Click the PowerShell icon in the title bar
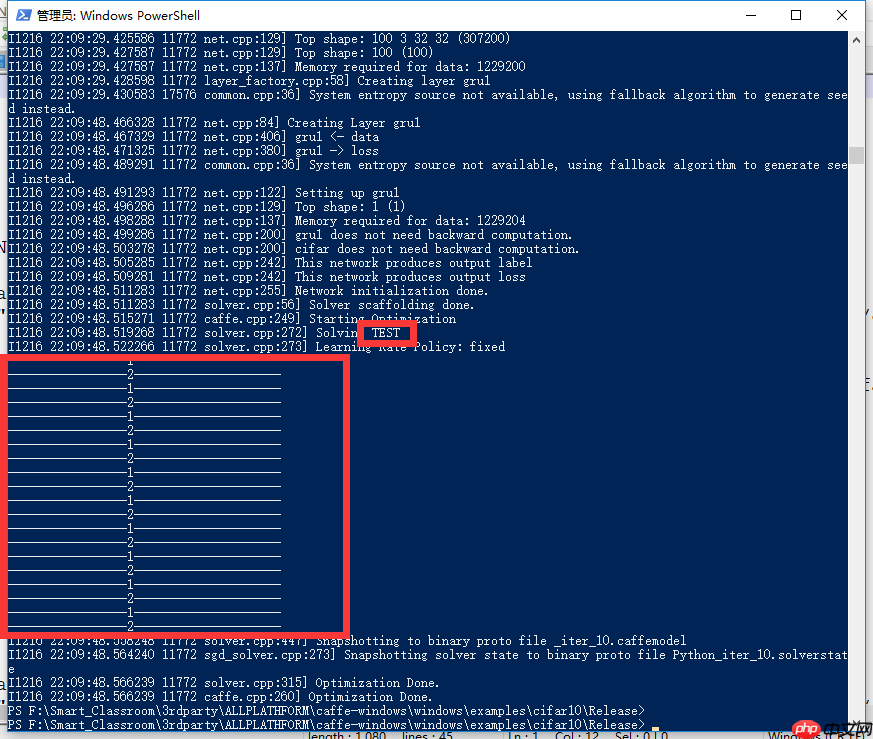Screen dimensions: 873x739 [x=23, y=15]
